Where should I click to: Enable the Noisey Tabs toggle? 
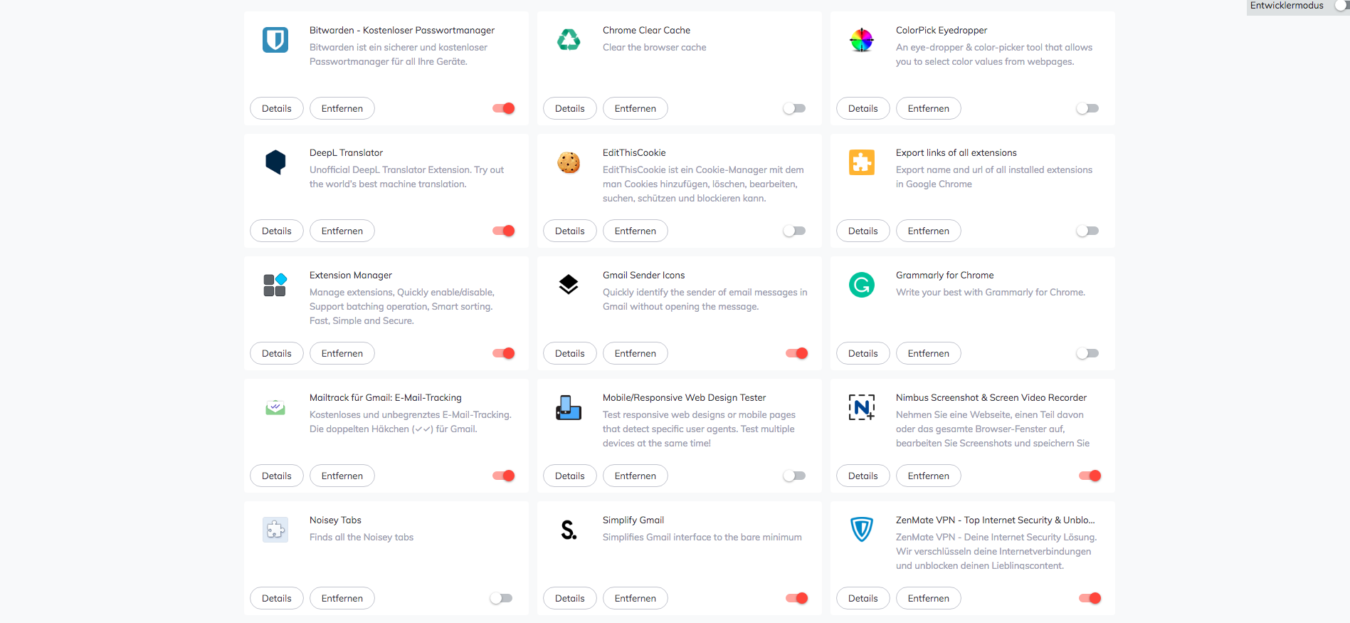tap(501, 598)
